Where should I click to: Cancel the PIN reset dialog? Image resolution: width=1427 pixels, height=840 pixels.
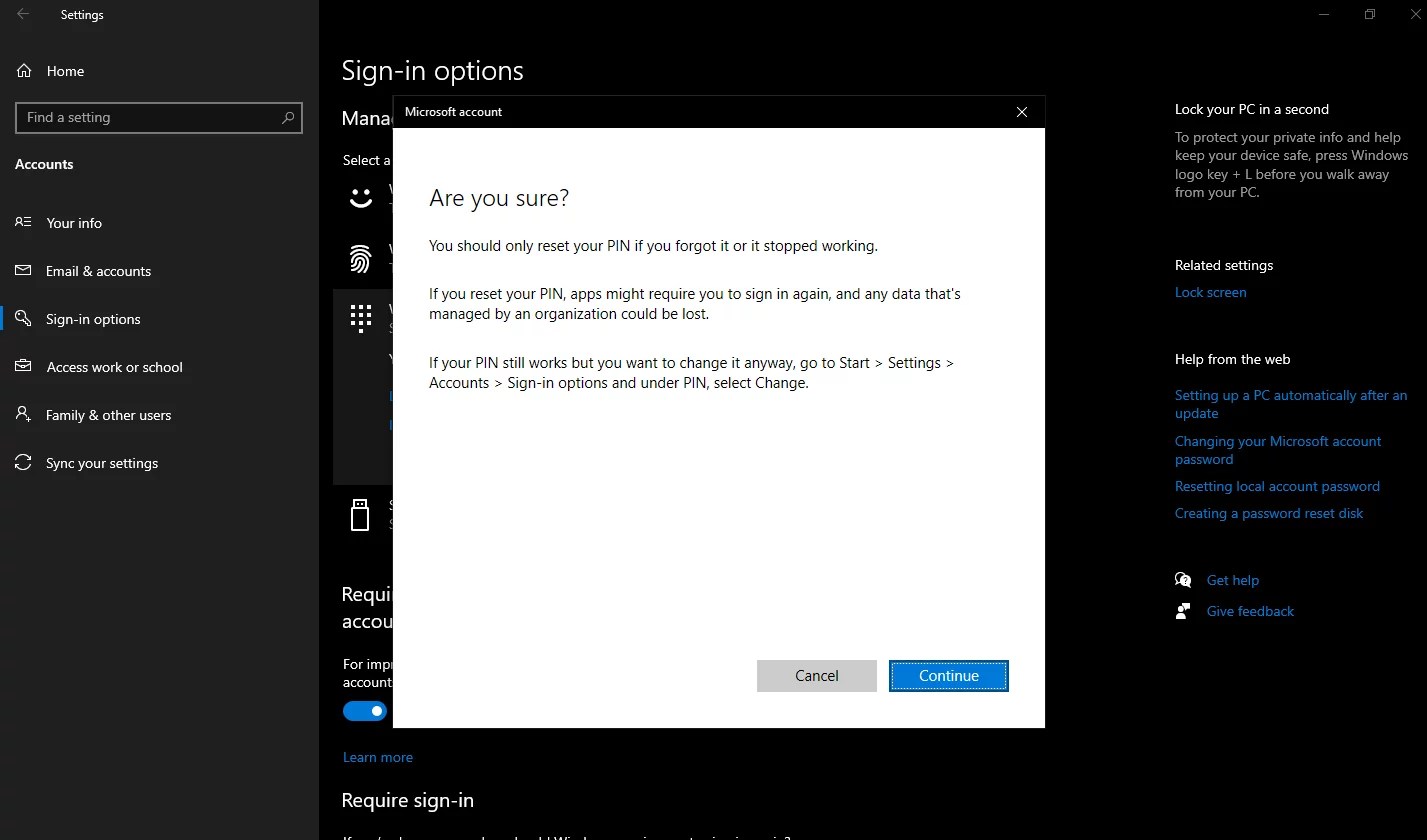pyautogui.click(x=816, y=675)
